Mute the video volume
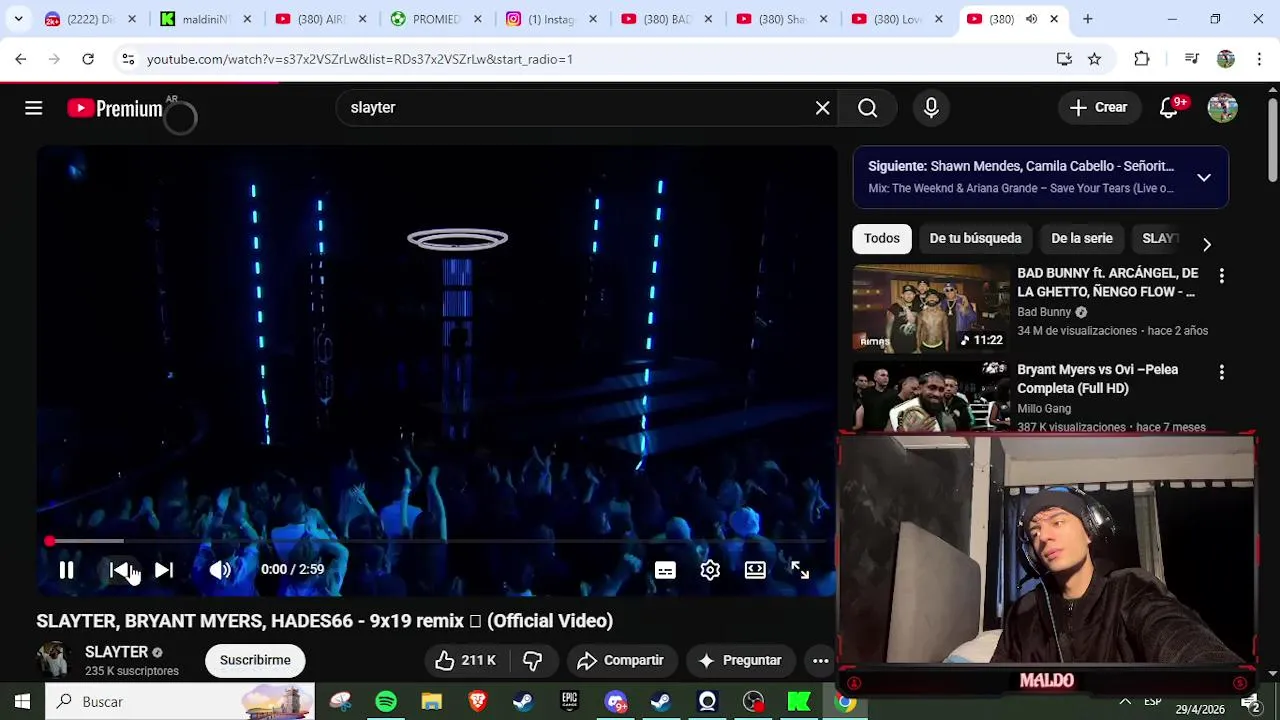 220,570
